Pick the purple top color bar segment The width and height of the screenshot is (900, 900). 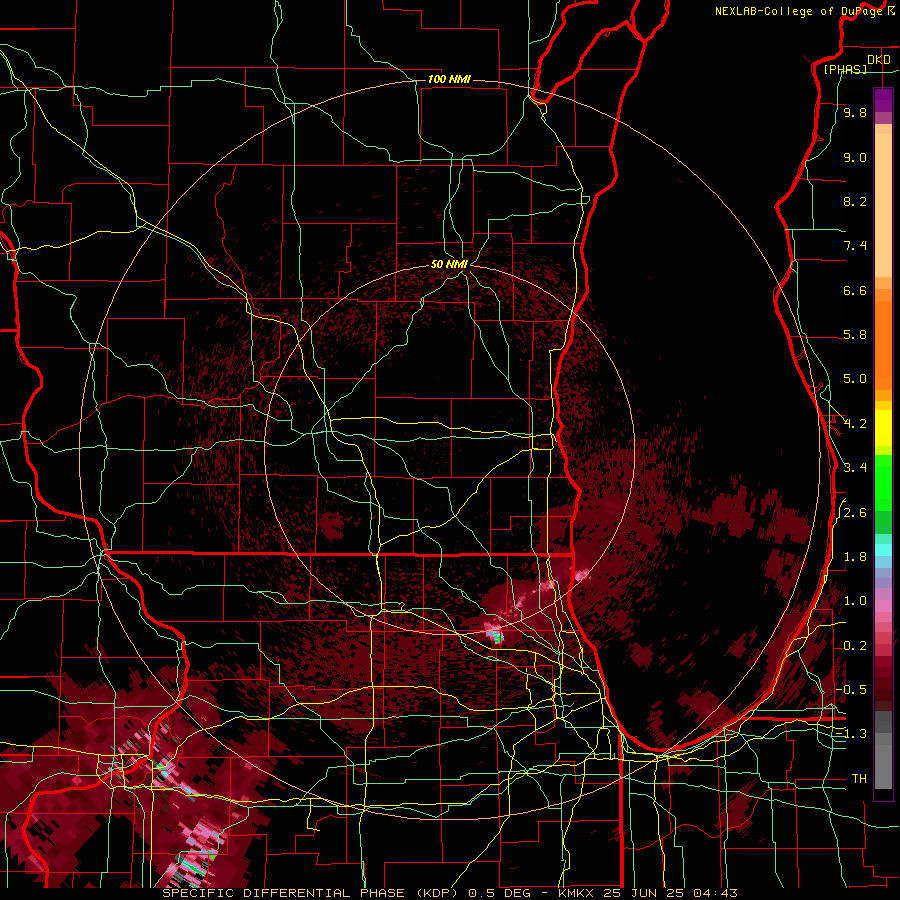pyautogui.click(x=883, y=100)
